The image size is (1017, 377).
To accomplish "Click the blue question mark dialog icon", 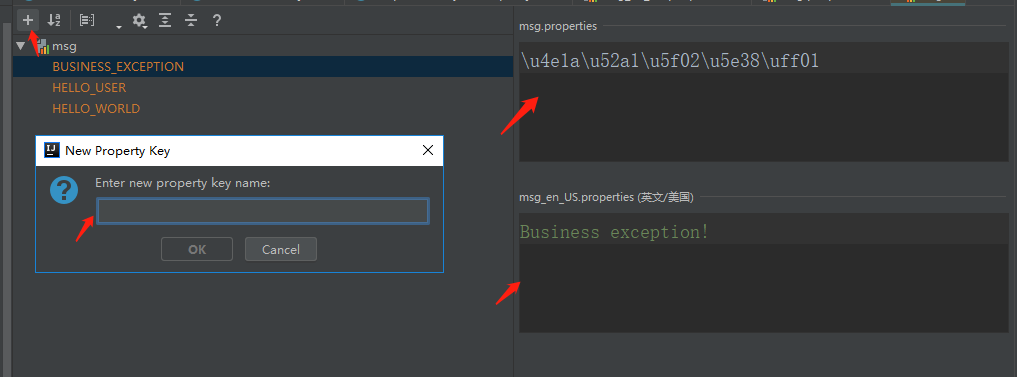I will [x=64, y=190].
